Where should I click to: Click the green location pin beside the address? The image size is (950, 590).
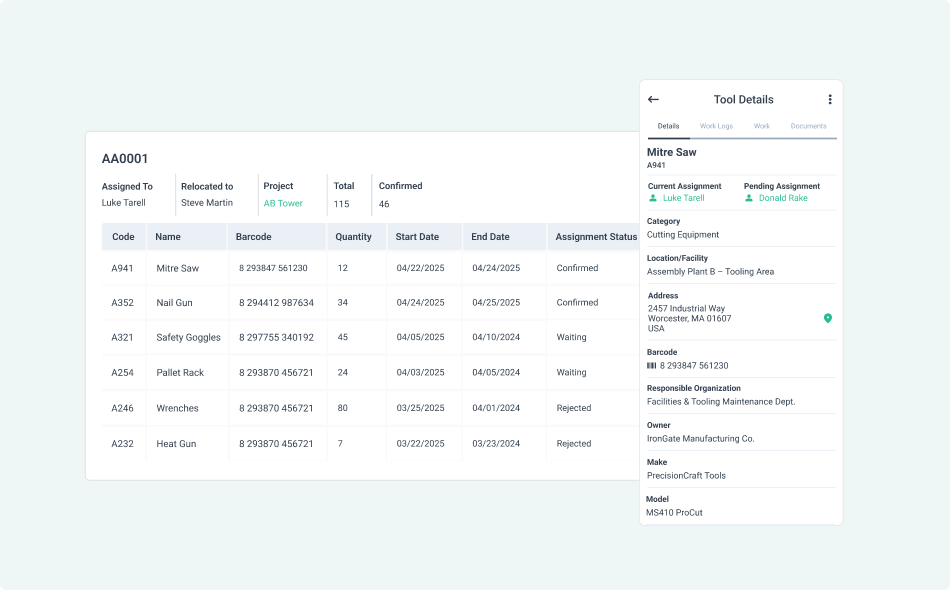[827, 319]
